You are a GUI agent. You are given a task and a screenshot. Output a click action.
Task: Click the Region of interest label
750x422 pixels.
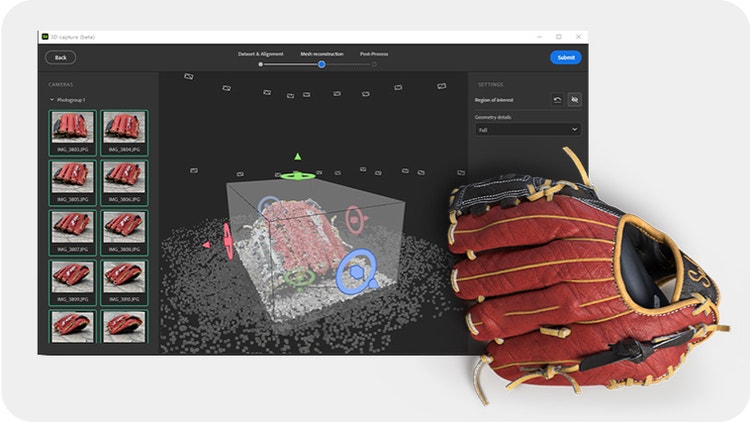(494, 100)
